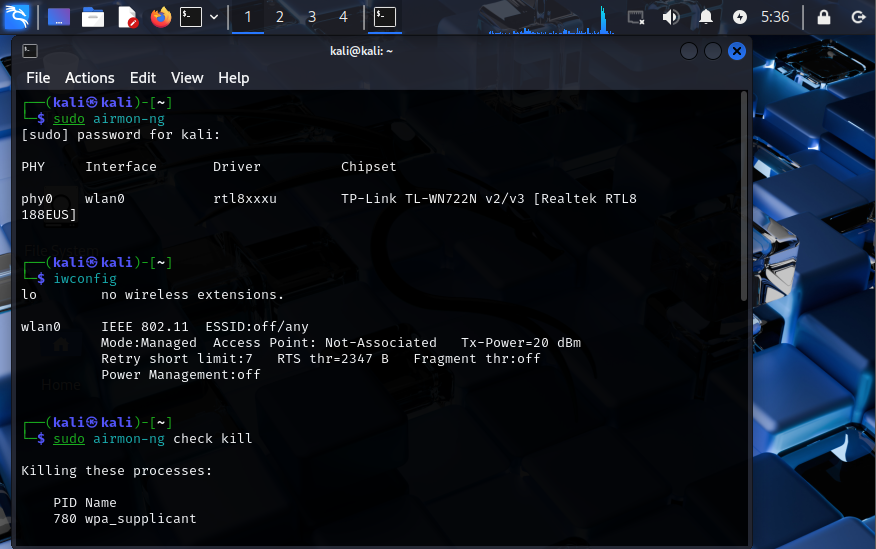This screenshot has height=549, width=876.
Task: Open the Actions menu
Action: coord(89,78)
